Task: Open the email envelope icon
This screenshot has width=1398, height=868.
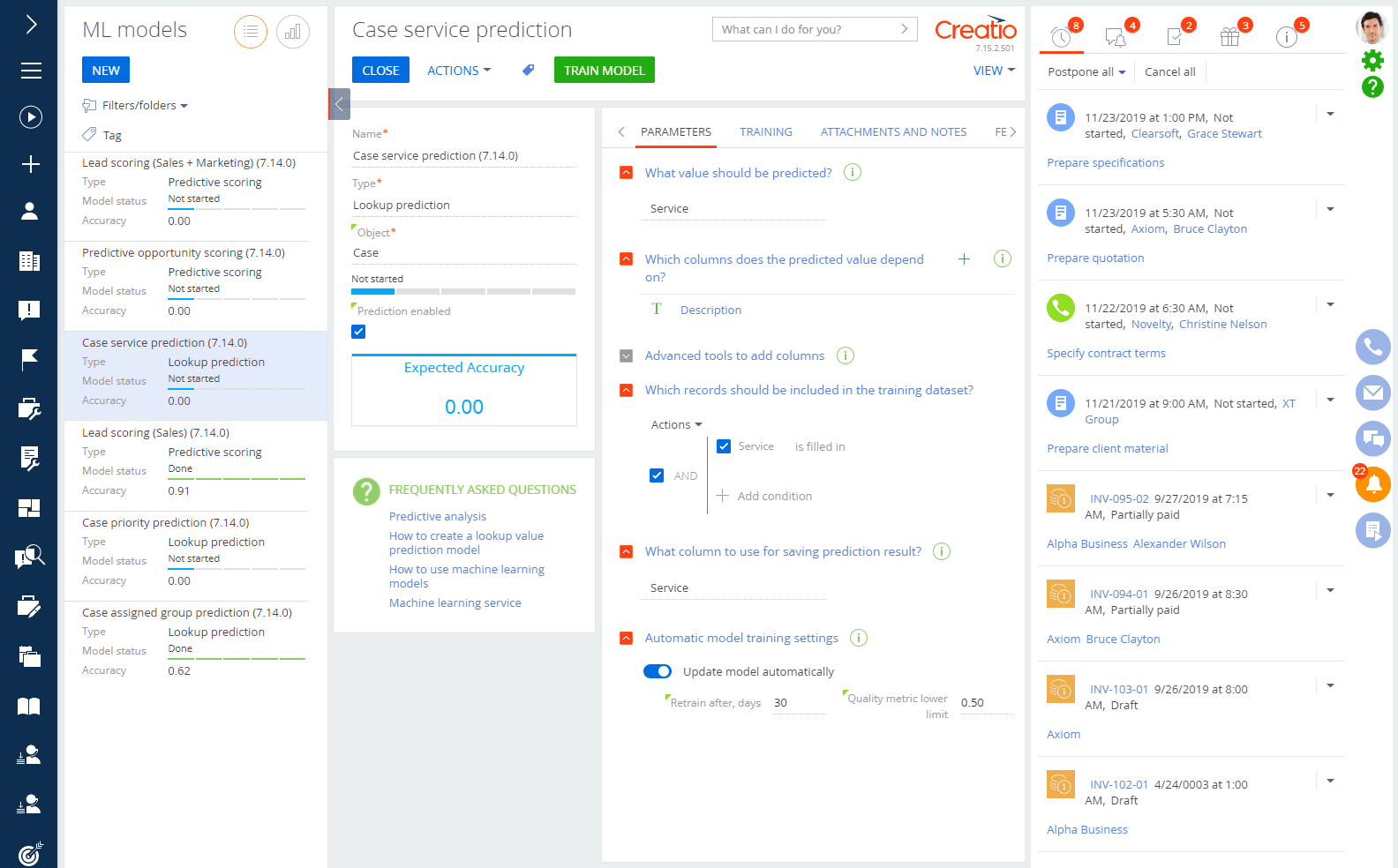Action: [1373, 393]
